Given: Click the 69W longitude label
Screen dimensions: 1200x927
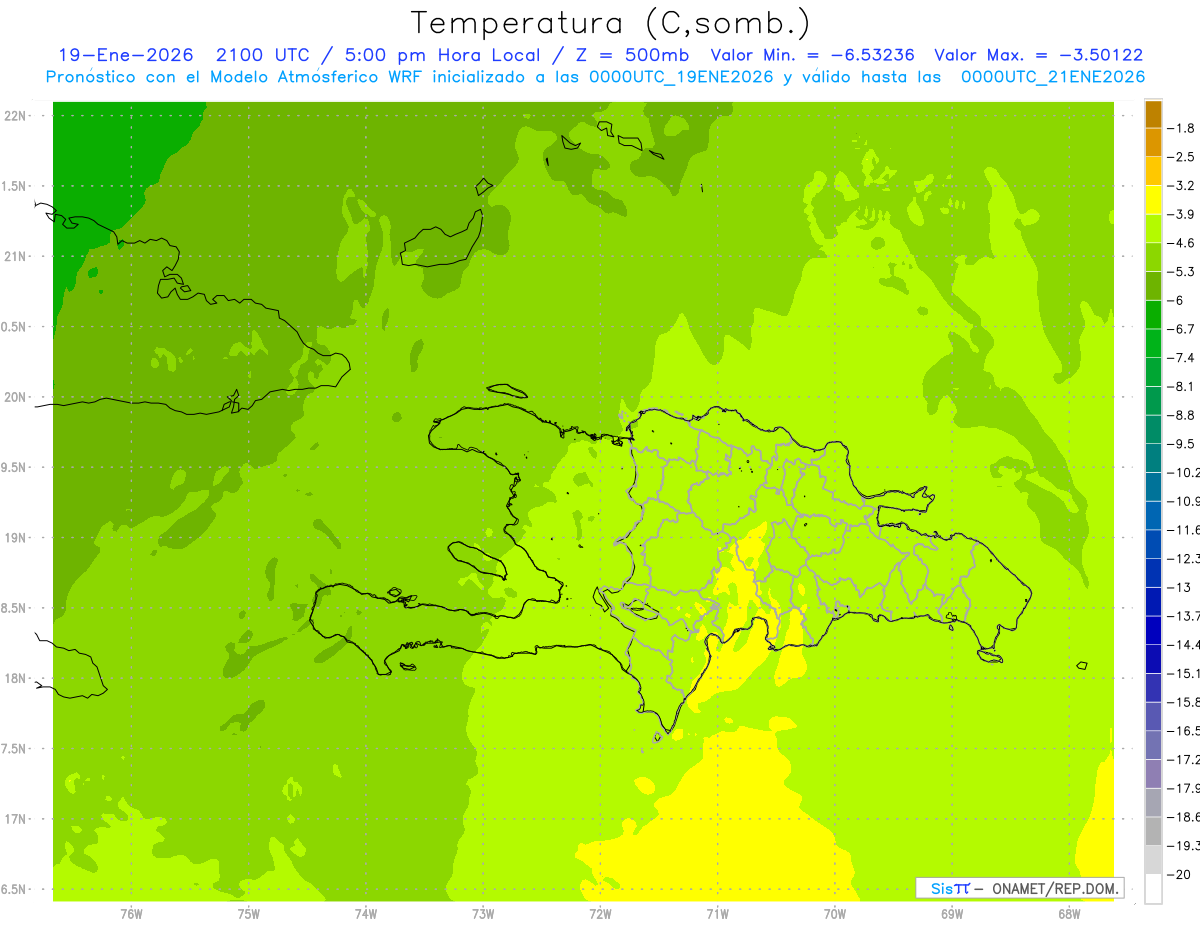Looking at the screenshot, I should coord(952,913).
